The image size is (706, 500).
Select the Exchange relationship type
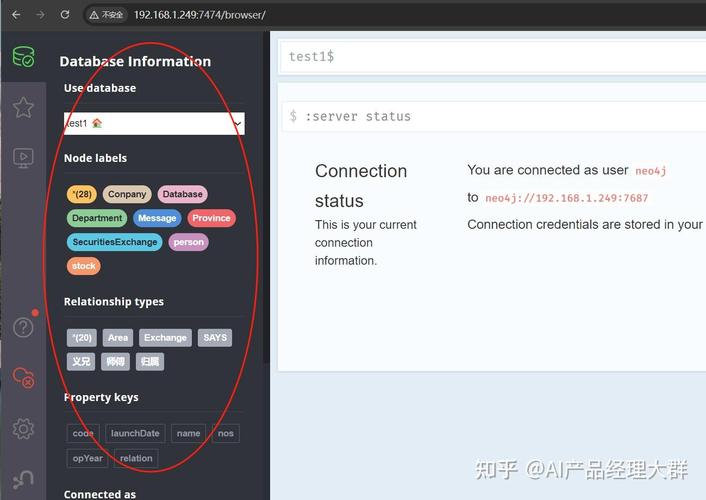pos(165,337)
